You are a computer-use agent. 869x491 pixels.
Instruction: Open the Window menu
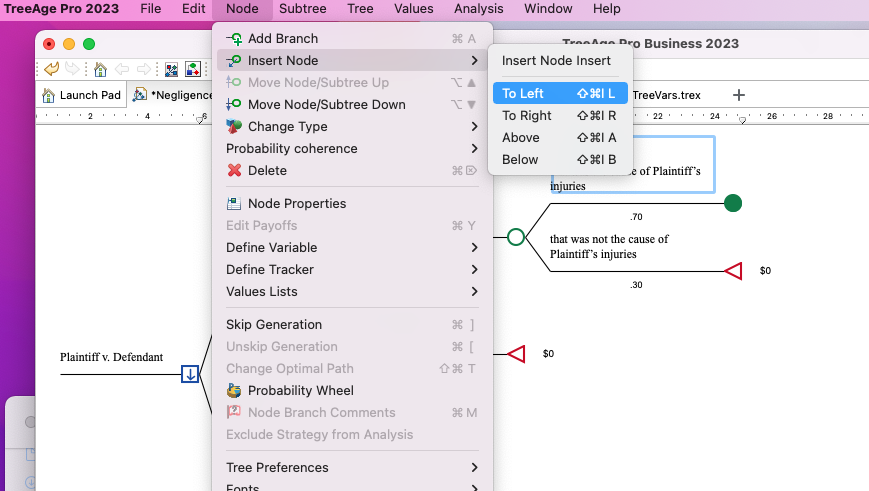pos(548,9)
